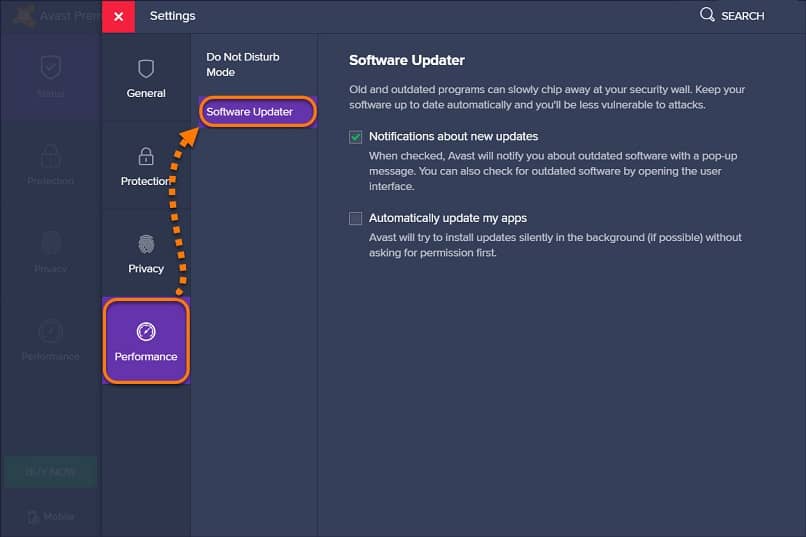
Task: Click the SEARCH text label
Action: click(742, 16)
